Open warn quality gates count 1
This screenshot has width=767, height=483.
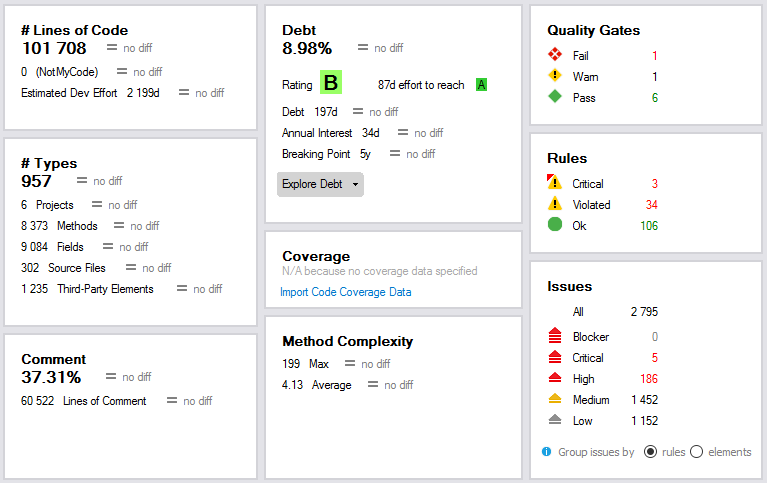point(654,77)
